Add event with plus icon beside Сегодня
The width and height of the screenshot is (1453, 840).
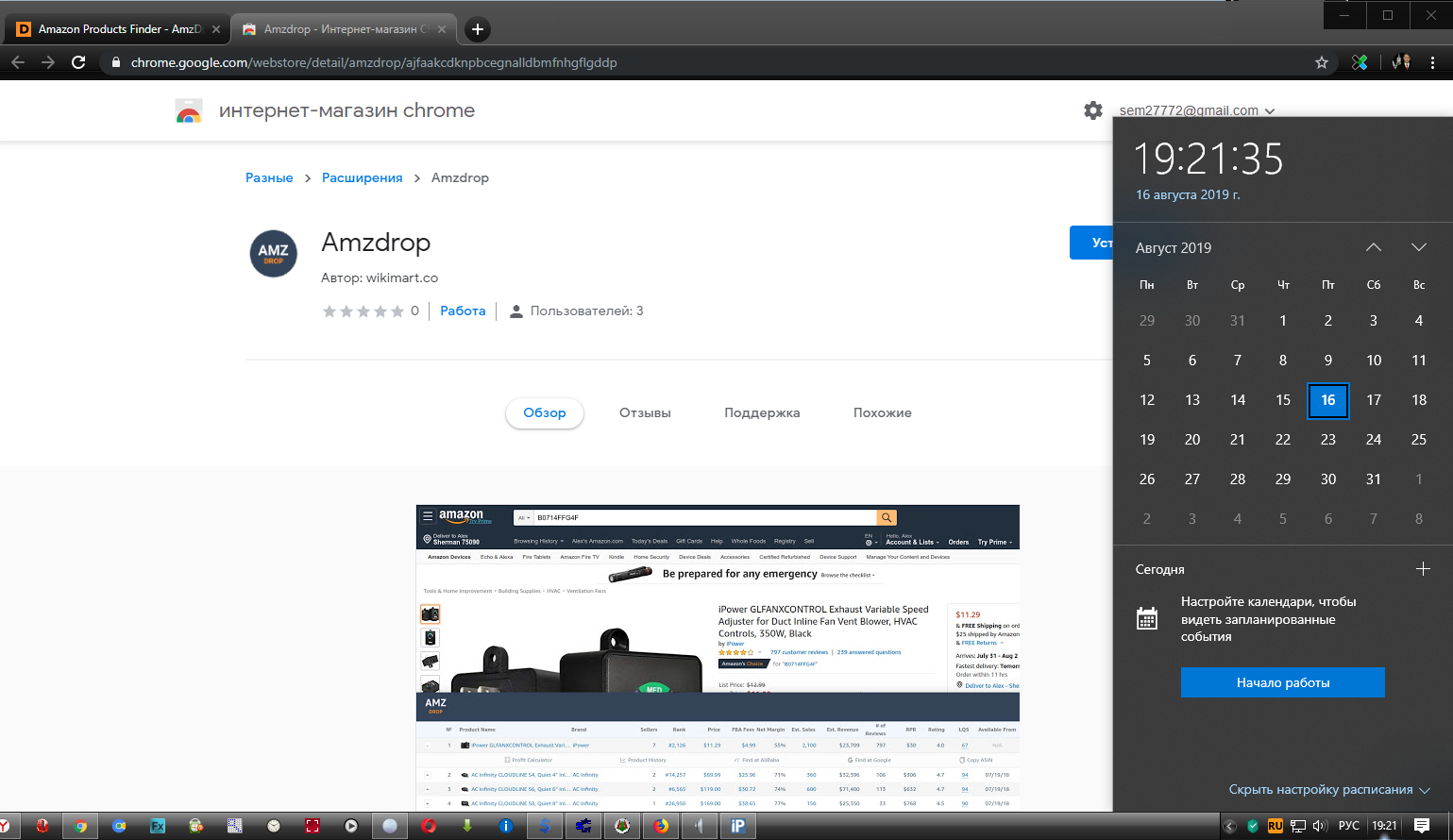coord(1423,569)
